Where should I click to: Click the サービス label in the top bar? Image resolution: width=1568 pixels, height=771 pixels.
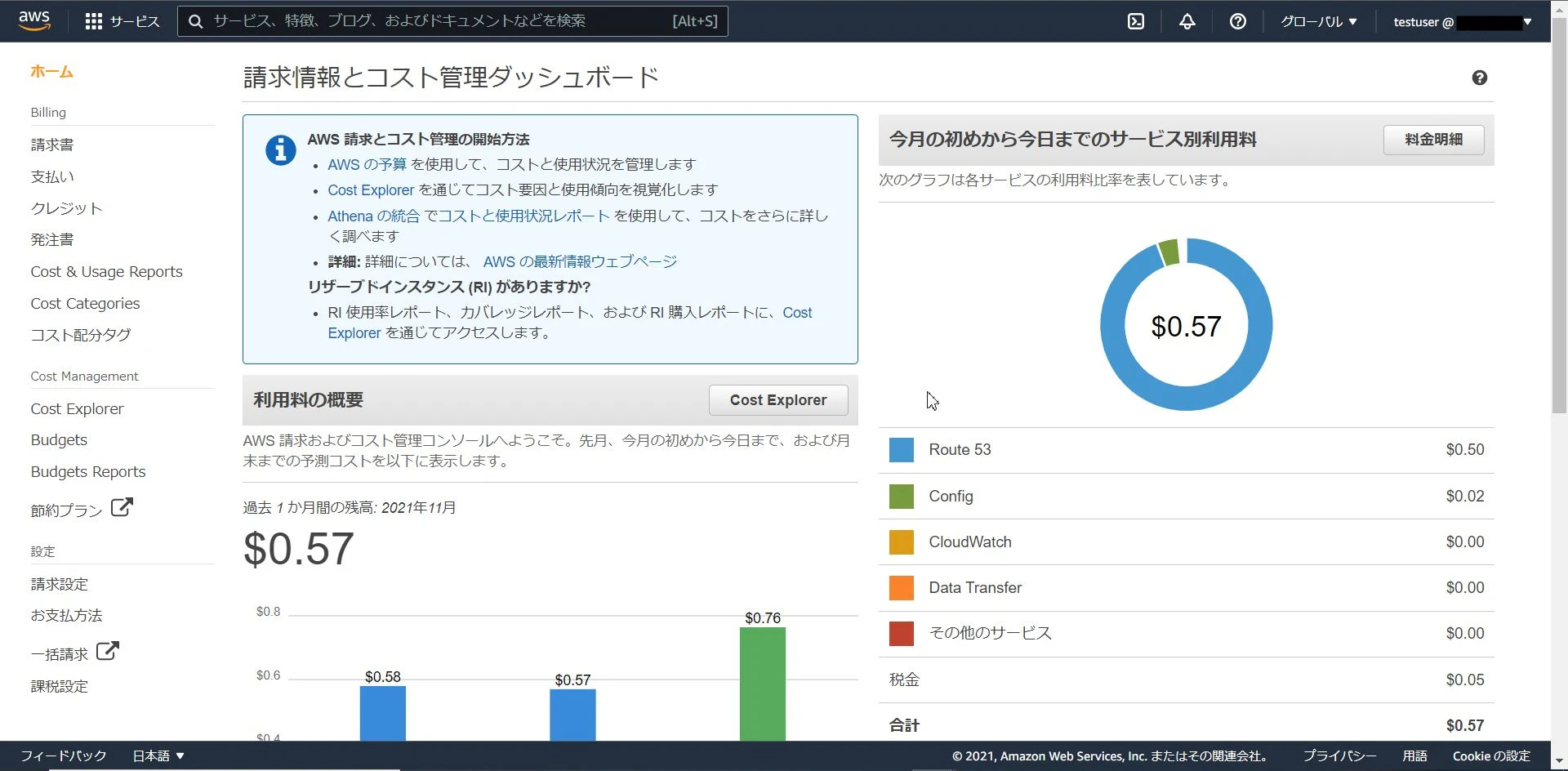[x=135, y=21]
